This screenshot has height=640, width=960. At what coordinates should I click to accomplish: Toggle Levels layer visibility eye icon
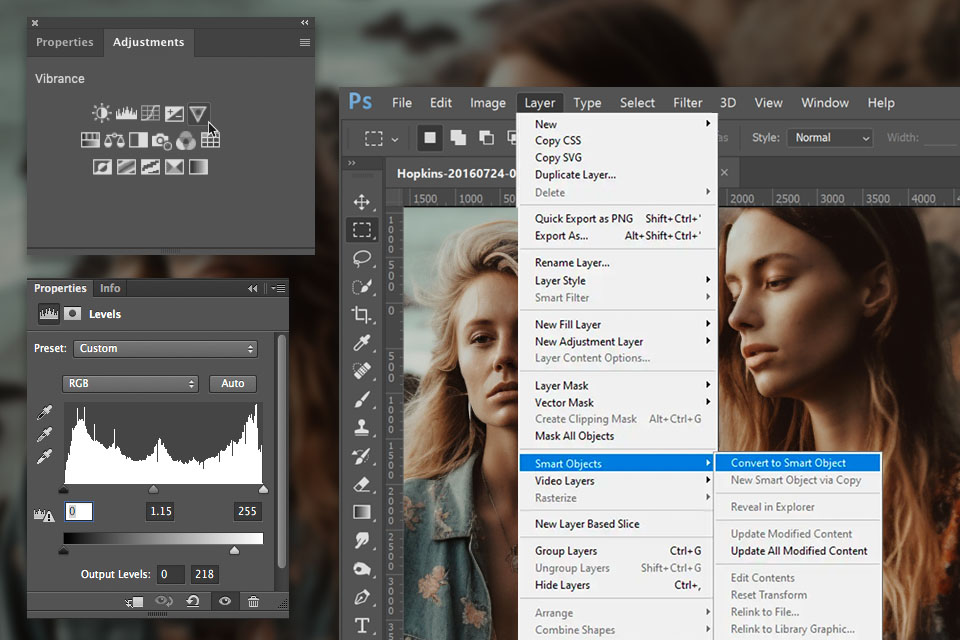[x=225, y=601]
